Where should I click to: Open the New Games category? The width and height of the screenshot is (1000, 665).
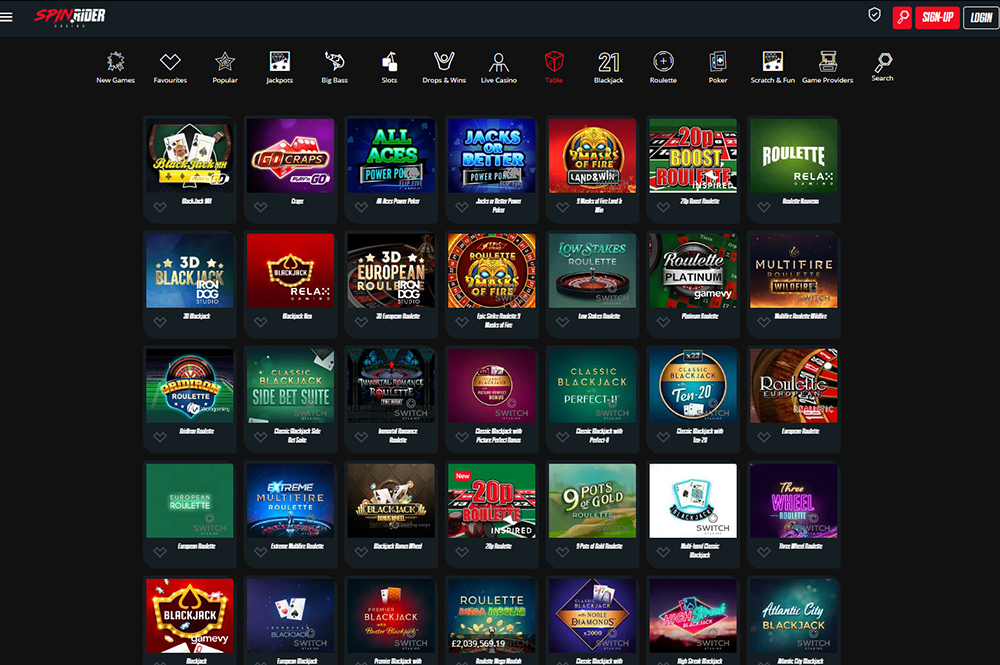click(x=116, y=66)
